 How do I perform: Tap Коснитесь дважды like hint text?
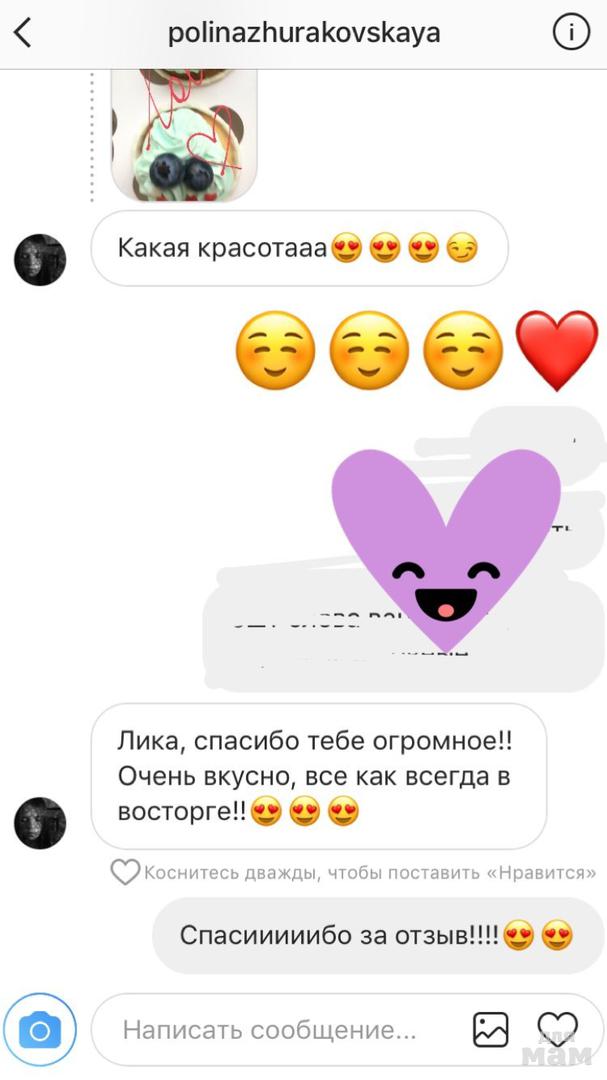point(370,873)
